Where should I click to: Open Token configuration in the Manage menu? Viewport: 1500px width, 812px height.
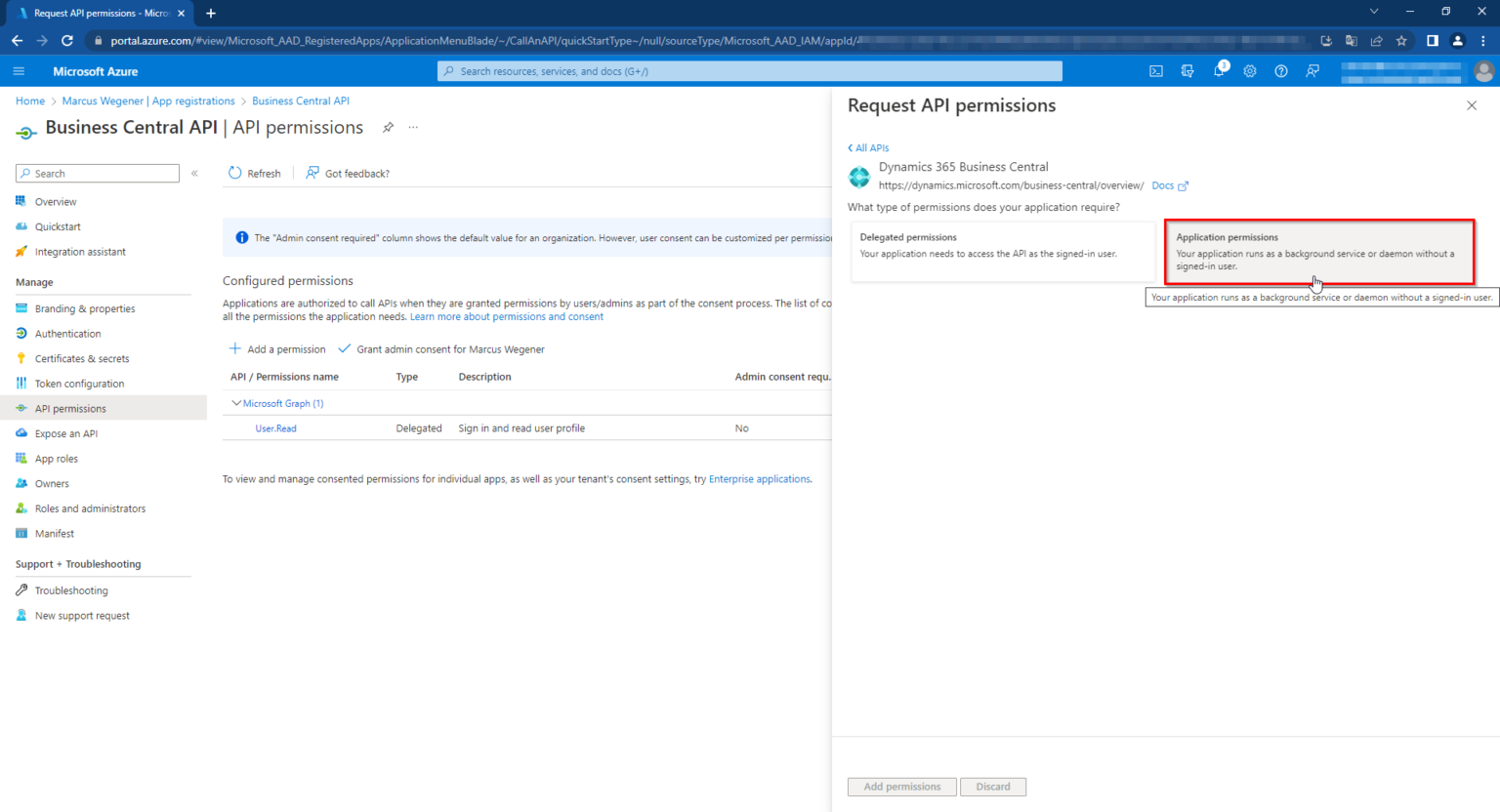pos(81,383)
